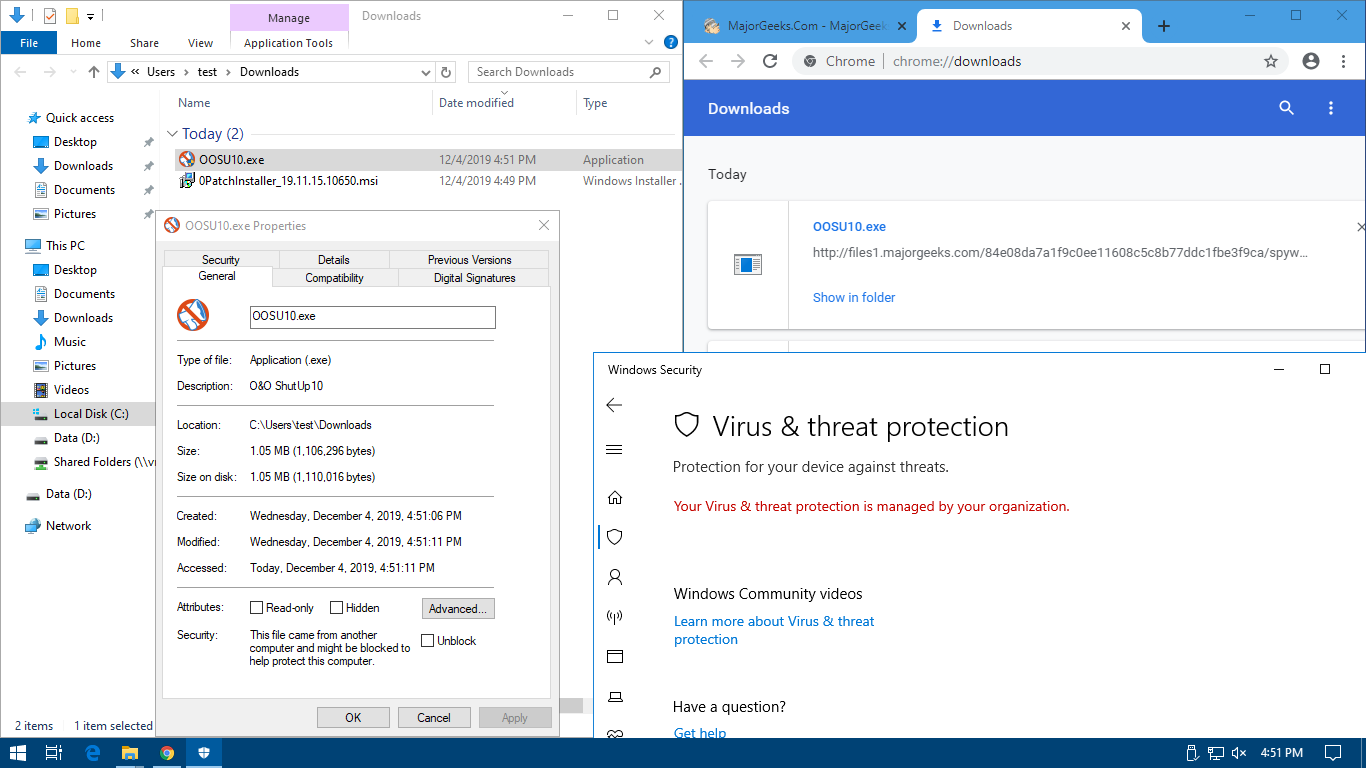Switch to the Compatibility properties tab
The width and height of the screenshot is (1366, 768).
coord(334,278)
